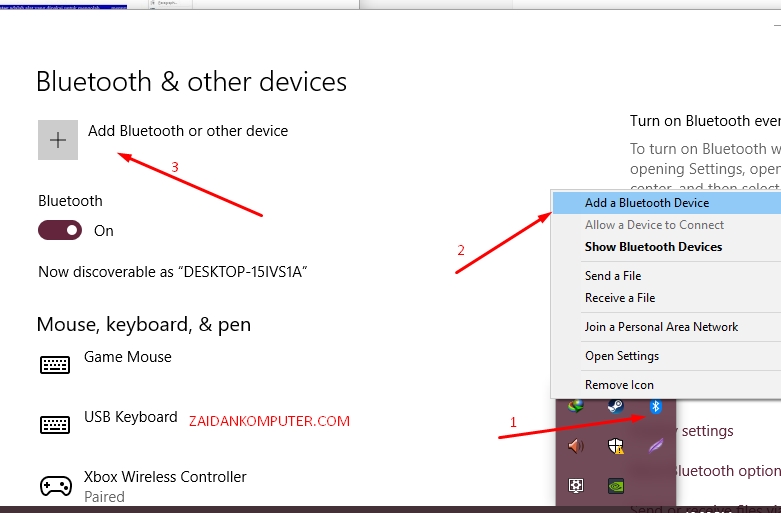Click the Xbox Wireless Controller gamepad icon
Screen dimensions: 781x513
pos(56,486)
